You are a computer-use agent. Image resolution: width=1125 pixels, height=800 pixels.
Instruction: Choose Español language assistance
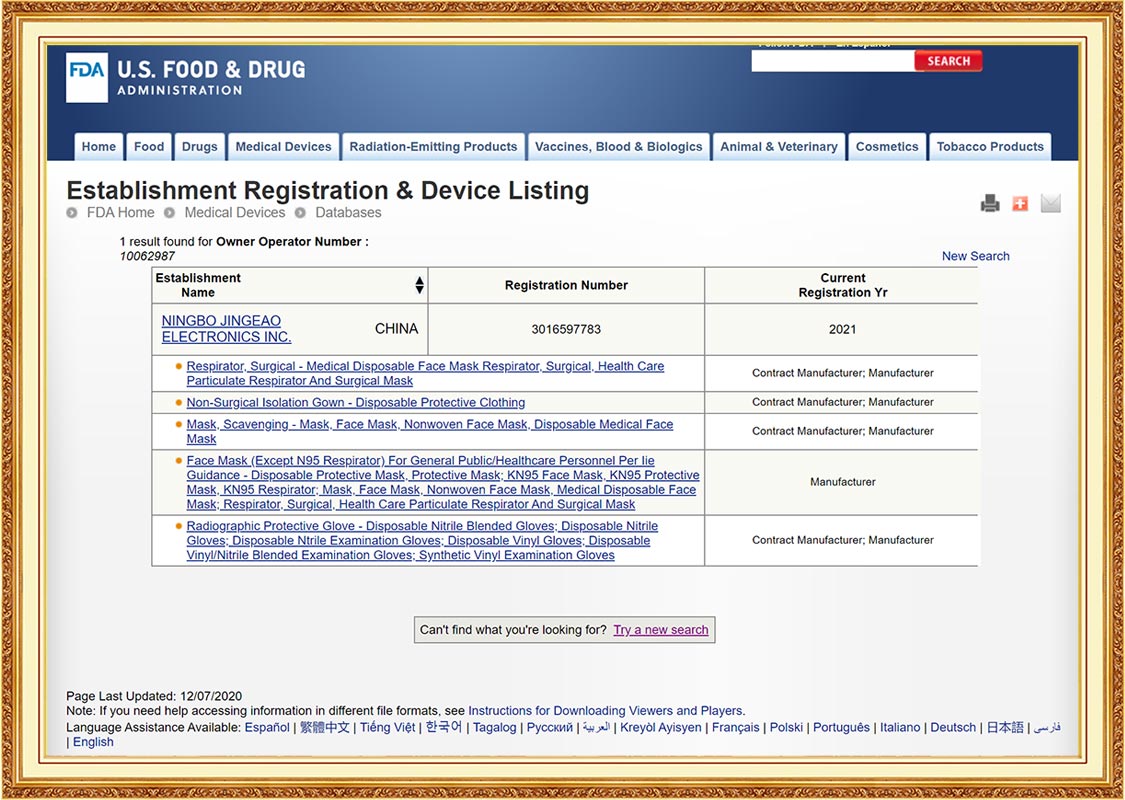[267, 727]
